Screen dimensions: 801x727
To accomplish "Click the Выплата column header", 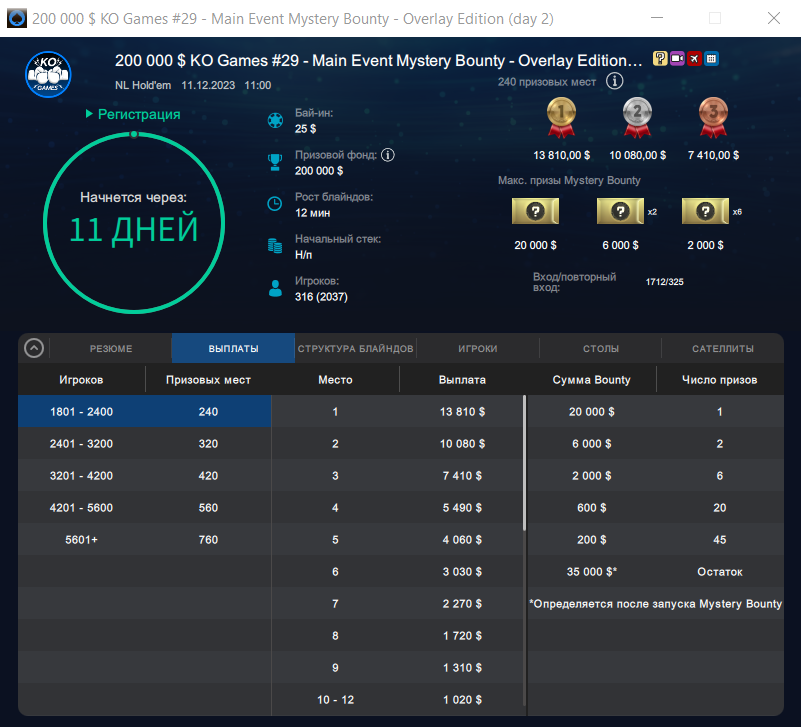I will [462, 380].
